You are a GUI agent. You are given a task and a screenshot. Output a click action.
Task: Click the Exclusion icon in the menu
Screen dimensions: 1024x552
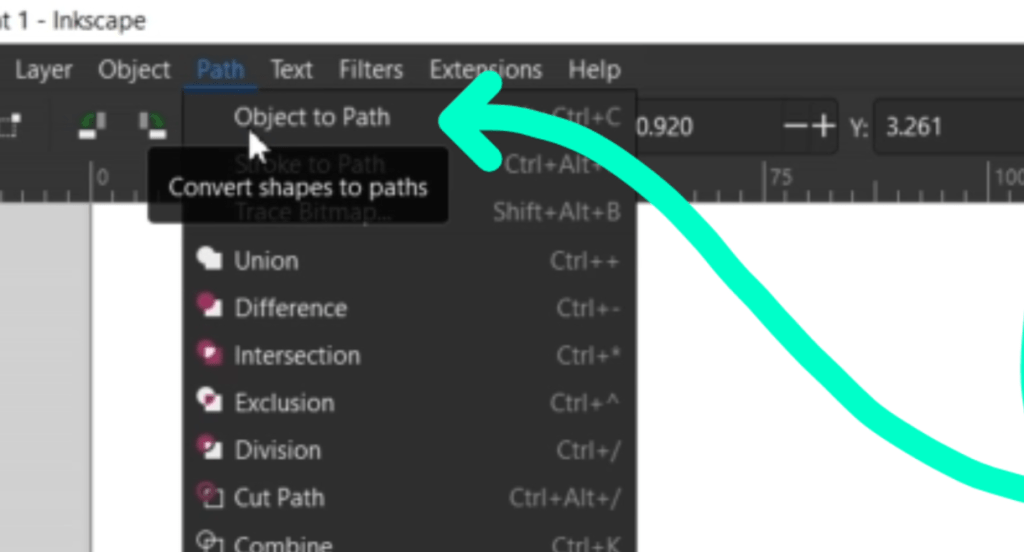209,402
